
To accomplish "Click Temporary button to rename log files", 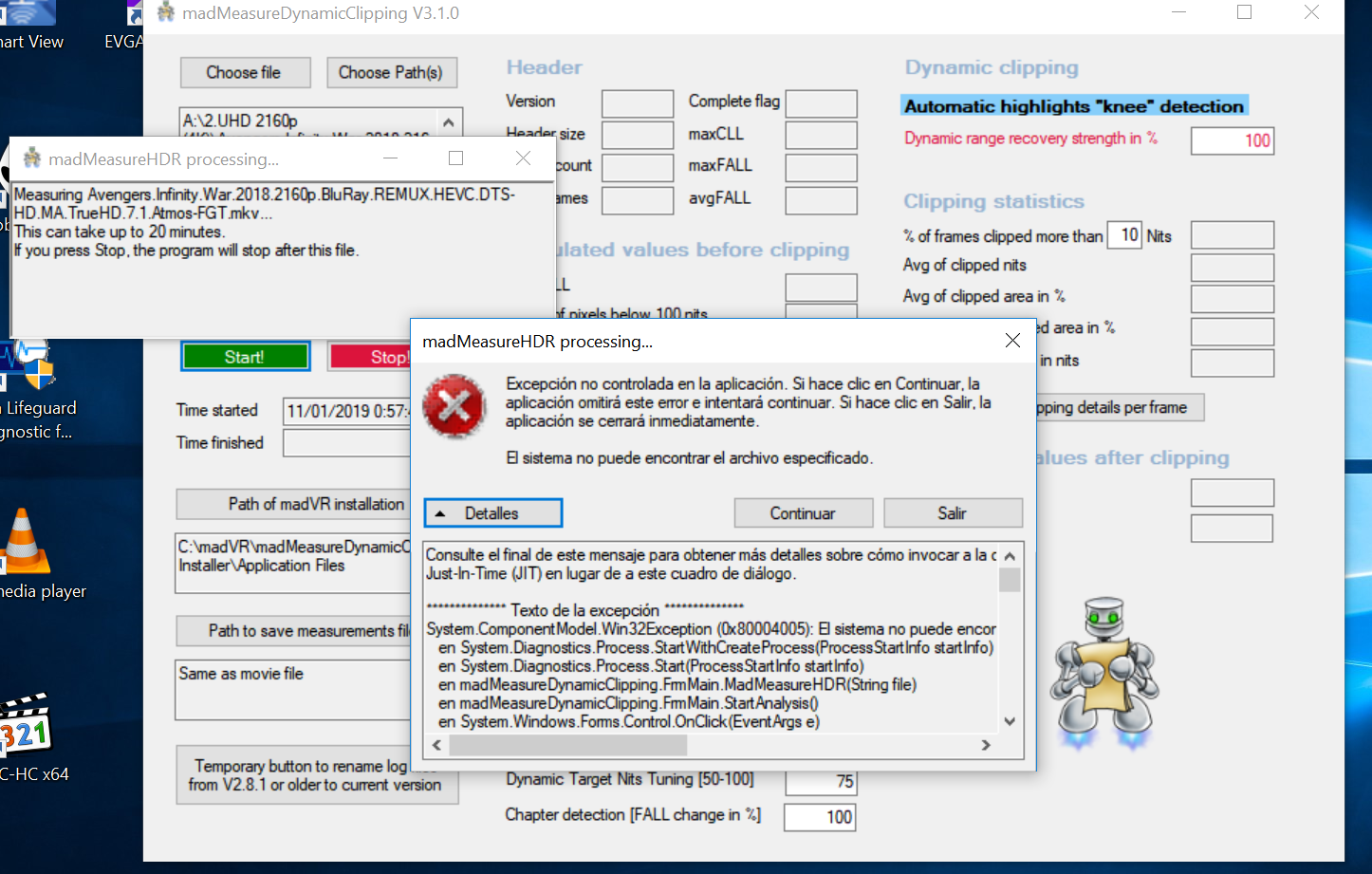I will click(x=316, y=775).
